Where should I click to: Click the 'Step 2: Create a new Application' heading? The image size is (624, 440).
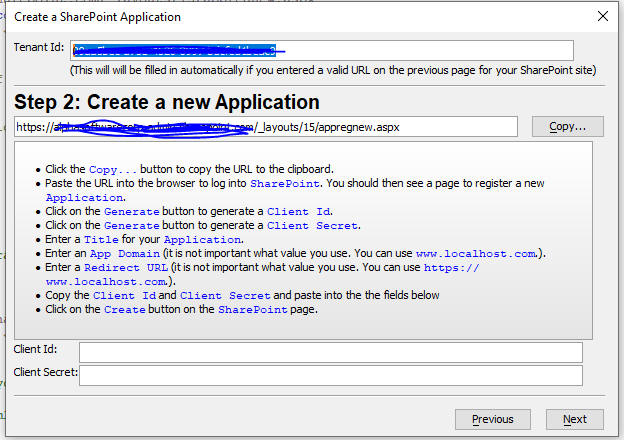[167, 102]
